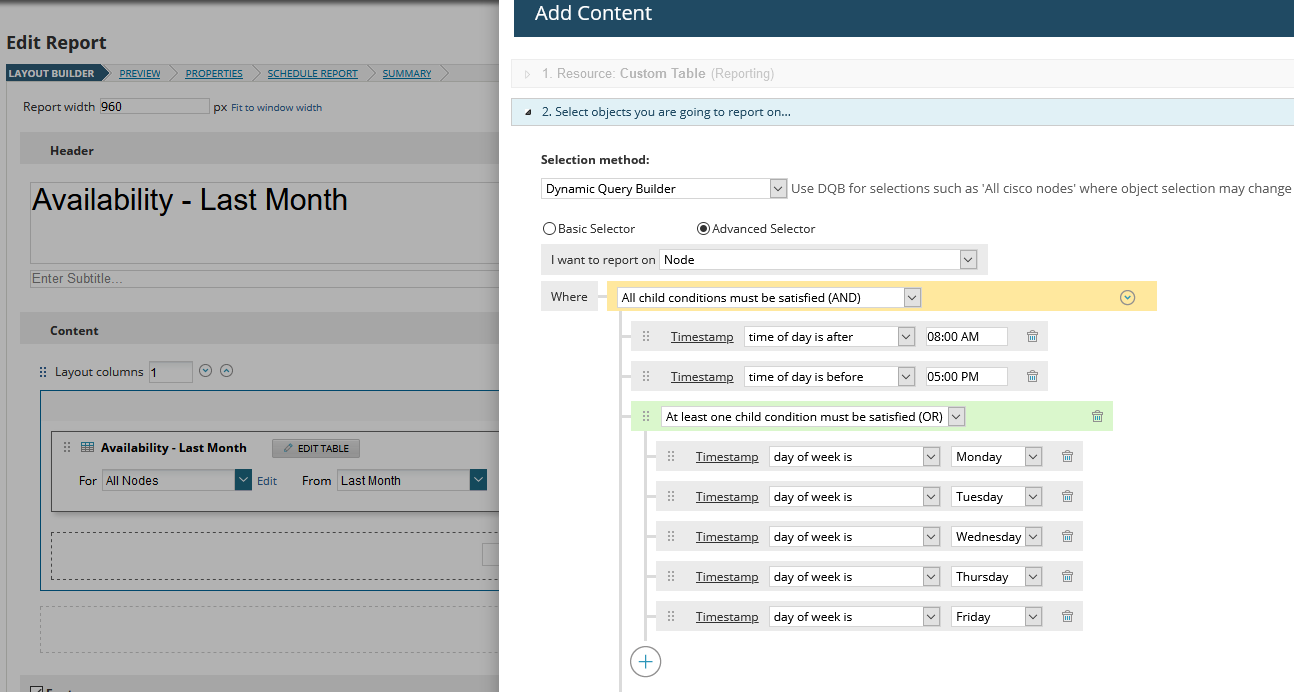The width and height of the screenshot is (1294, 692).
Task: Remove the OR condition group
Action: coord(1097,417)
